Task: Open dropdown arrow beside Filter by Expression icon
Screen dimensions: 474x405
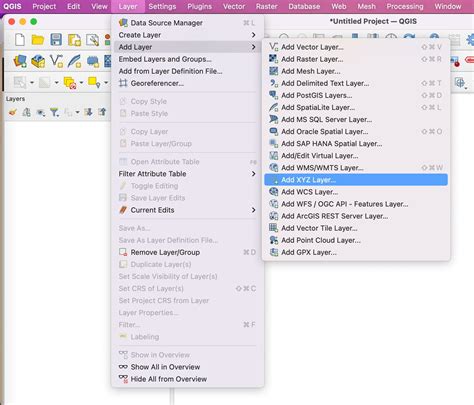Action: point(77,112)
